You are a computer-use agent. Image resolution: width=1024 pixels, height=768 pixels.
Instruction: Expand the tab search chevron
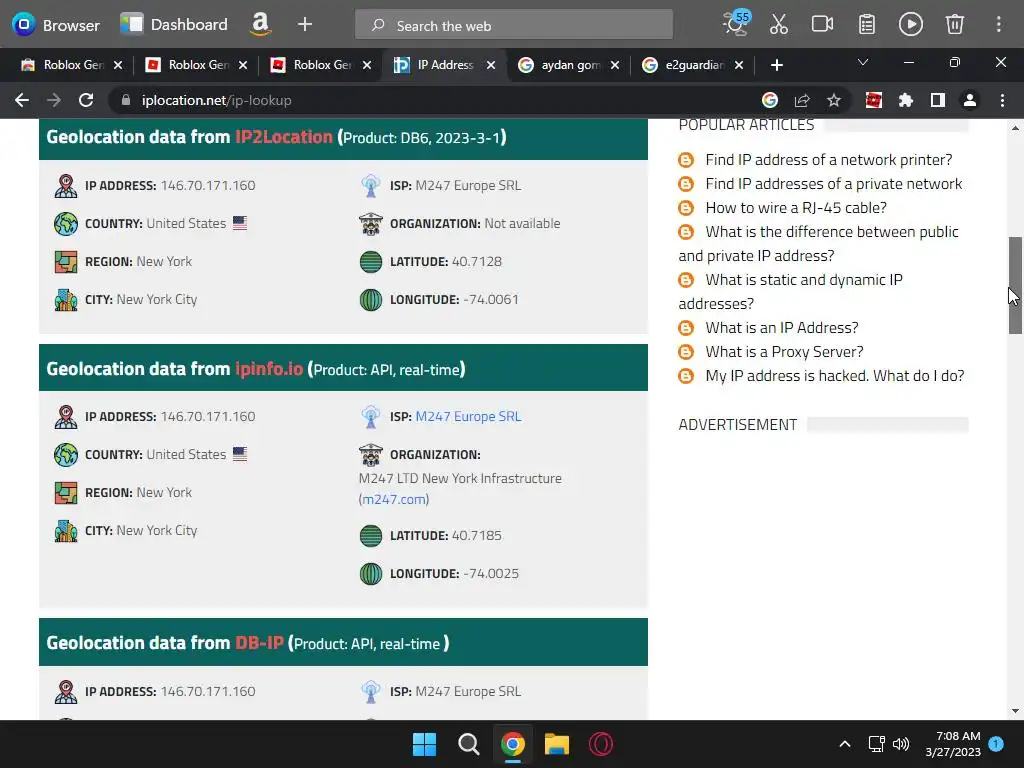coord(863,63)
